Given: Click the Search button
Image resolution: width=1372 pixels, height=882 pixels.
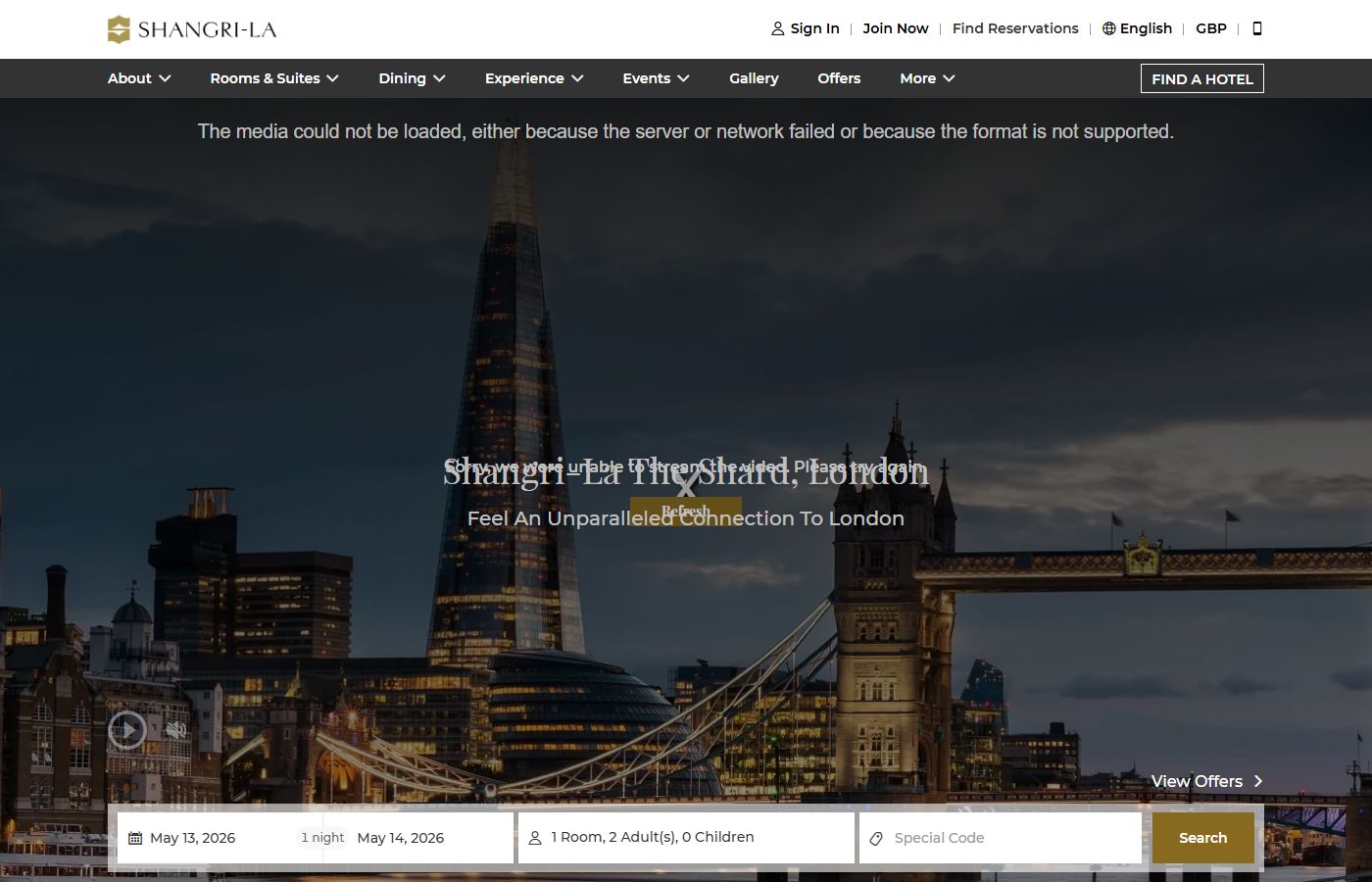Looking at the screenshot, I should [1203, 838].
